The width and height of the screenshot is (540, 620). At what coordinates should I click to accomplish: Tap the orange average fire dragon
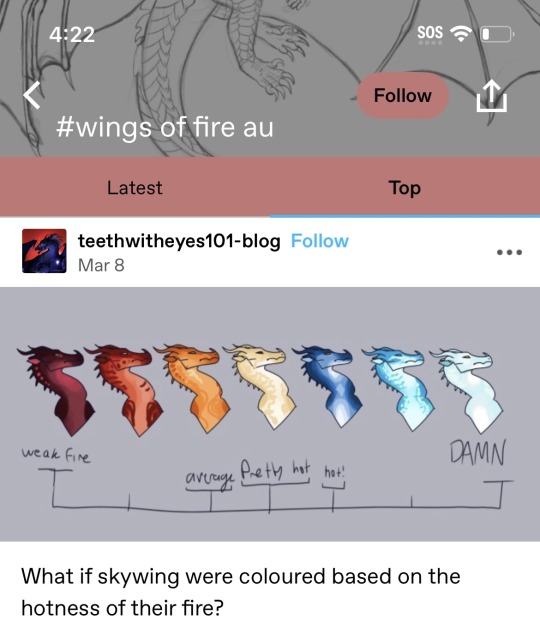(x=192, y=388)
